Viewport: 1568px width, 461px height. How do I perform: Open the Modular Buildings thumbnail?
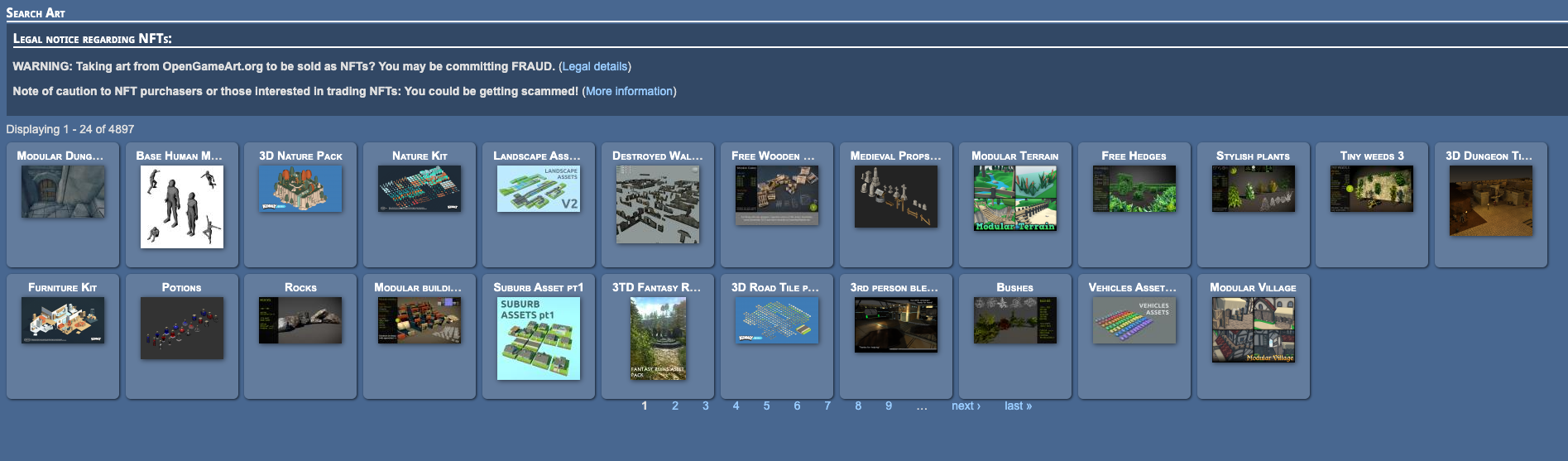click(420, 319)
